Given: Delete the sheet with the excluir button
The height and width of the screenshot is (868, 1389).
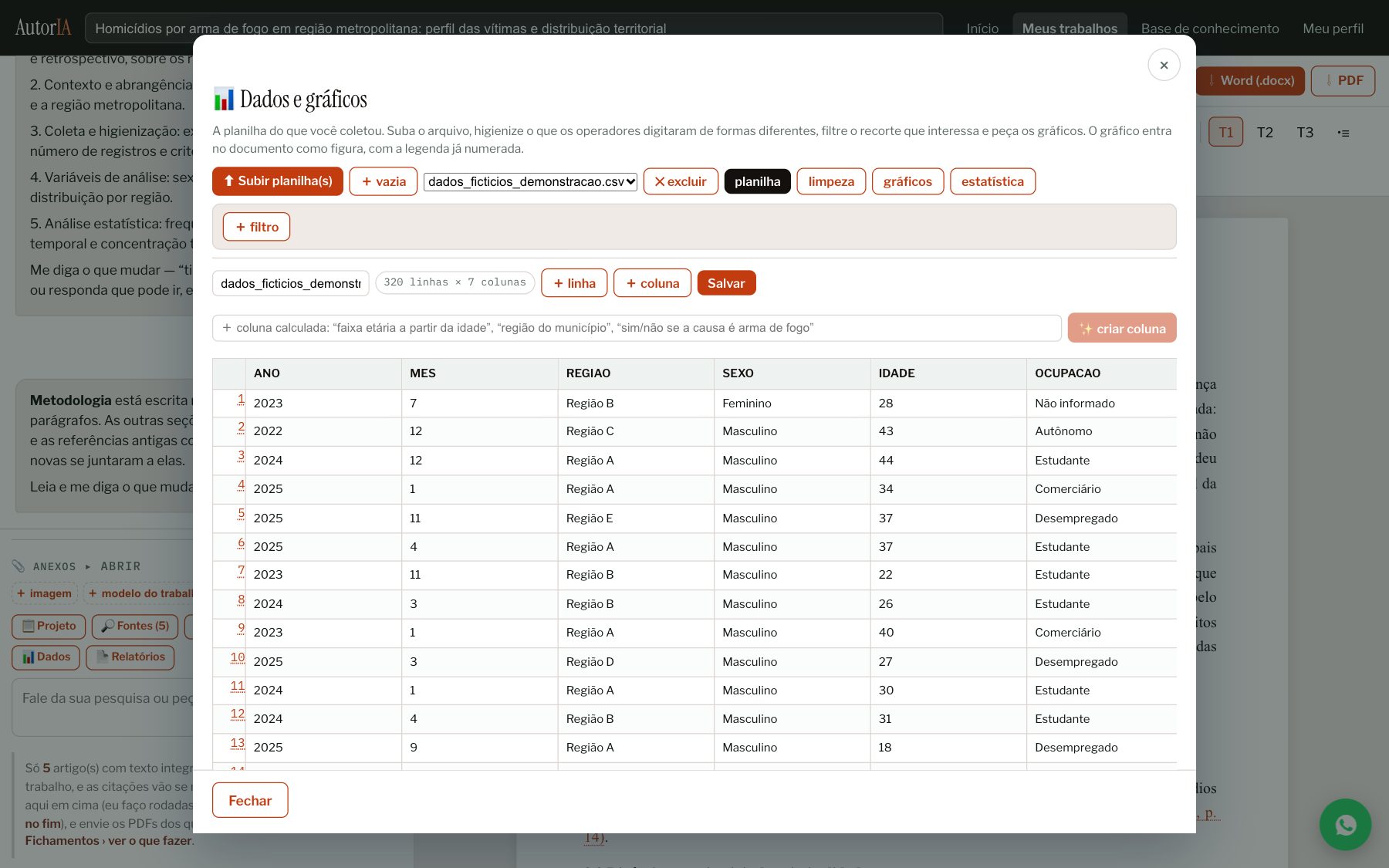Looking at the screenshot, I should 681,181.
